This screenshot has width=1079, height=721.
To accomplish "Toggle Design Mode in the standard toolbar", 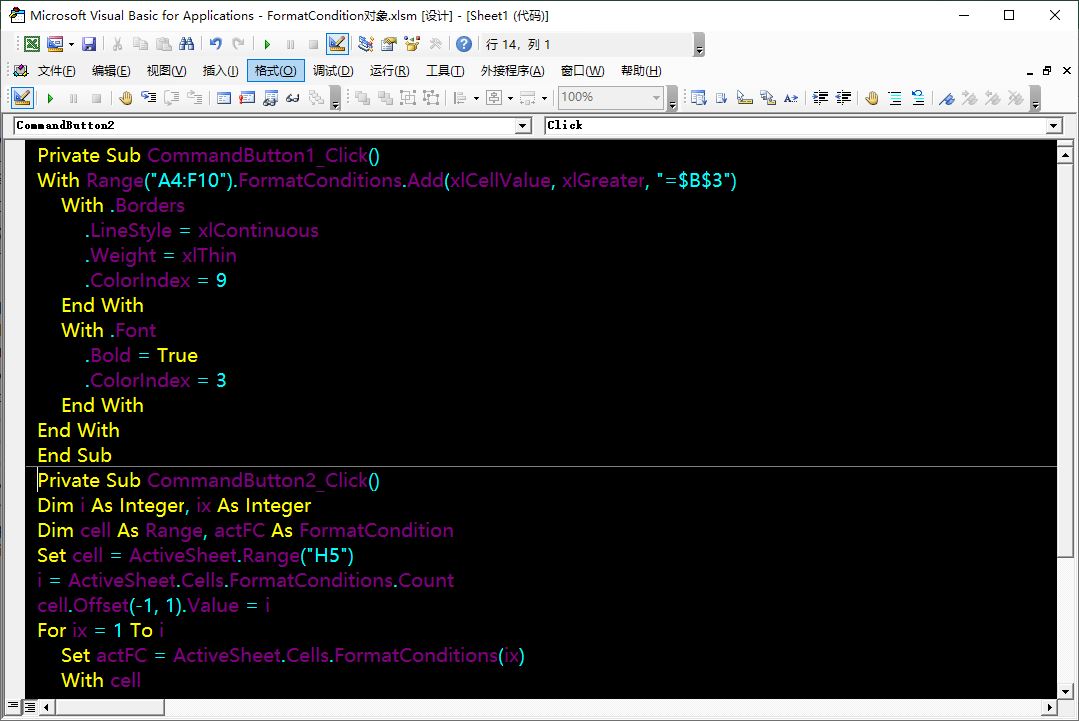I will click(336, 45).
